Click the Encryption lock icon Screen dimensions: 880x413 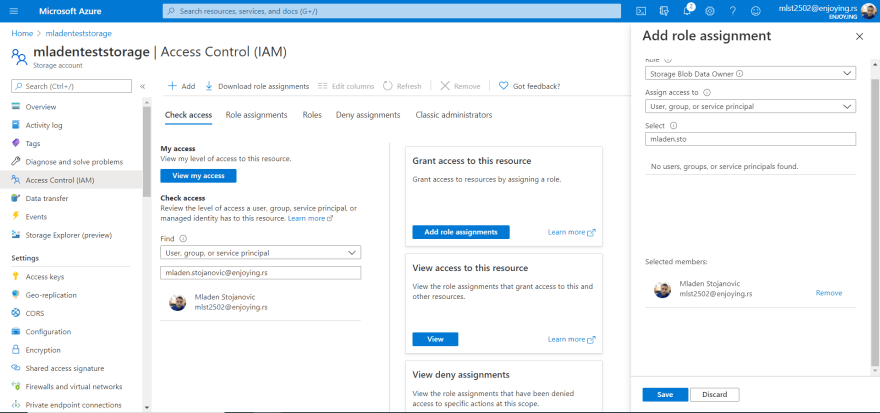pos(16,350)
